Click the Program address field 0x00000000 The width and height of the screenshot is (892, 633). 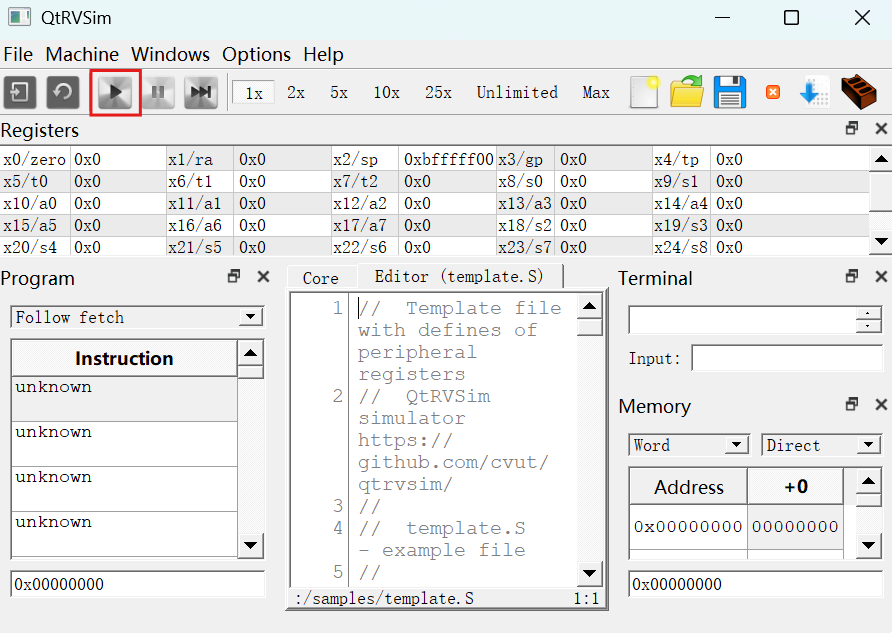[138, 584]
